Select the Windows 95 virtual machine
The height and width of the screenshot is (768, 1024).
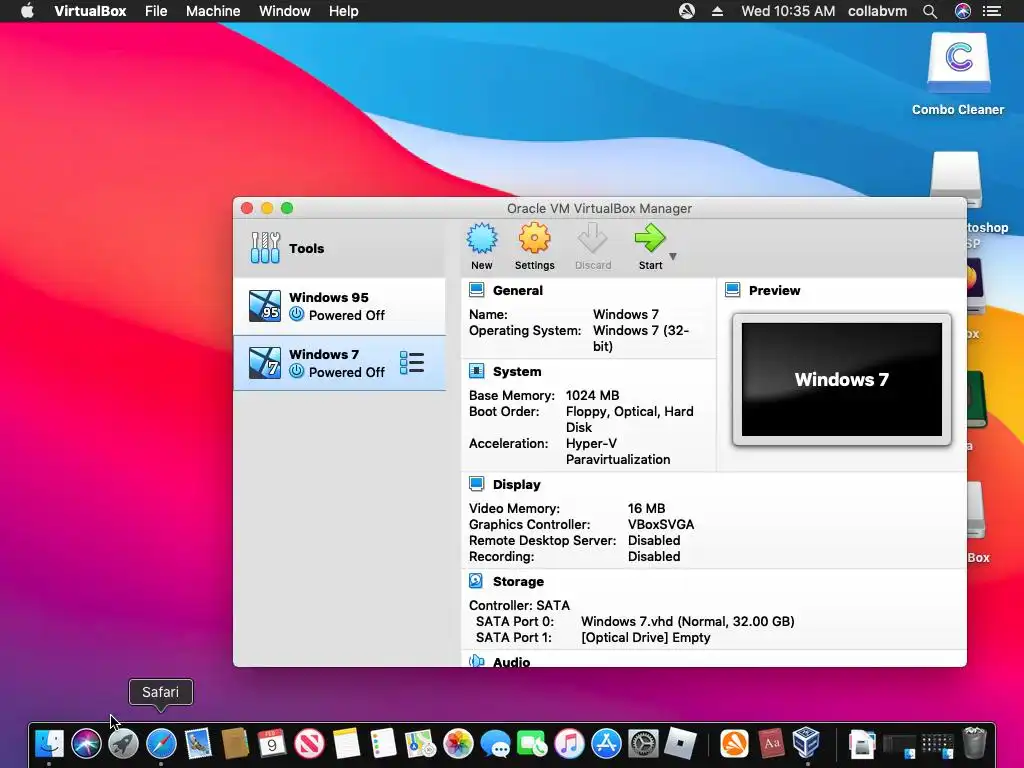tap(340, 306)
